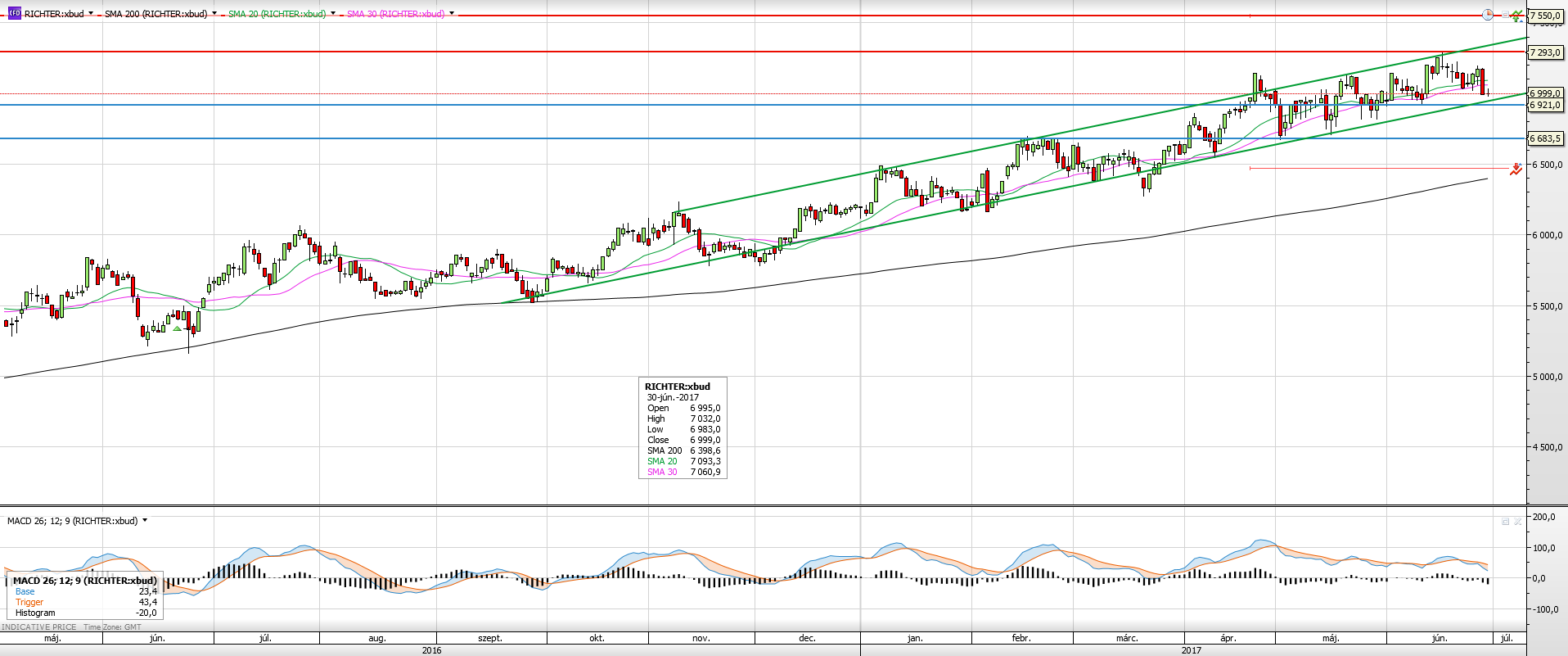
Task: Click the 'Time Zone: GMT' footer text
Action: click(112, 627)
